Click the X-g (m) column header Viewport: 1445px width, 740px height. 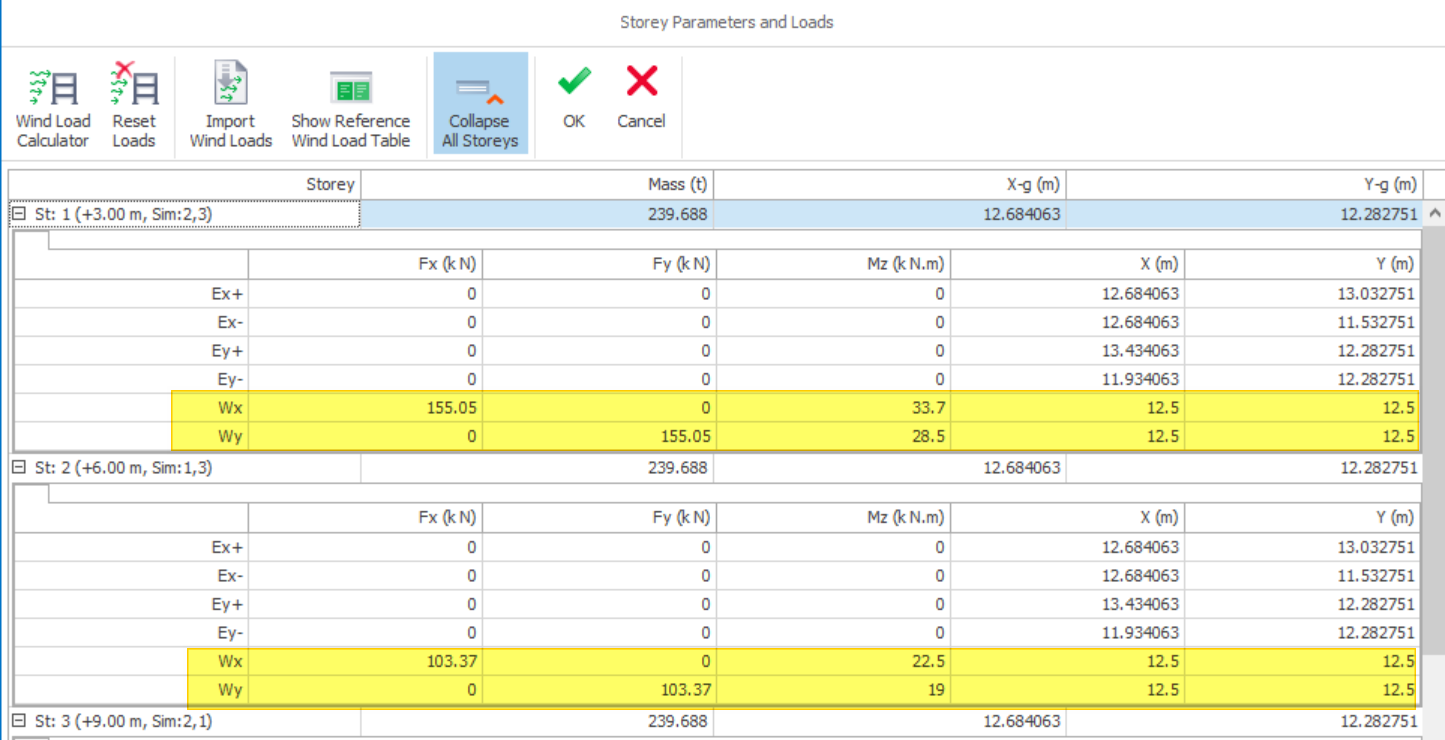(888, 184)
